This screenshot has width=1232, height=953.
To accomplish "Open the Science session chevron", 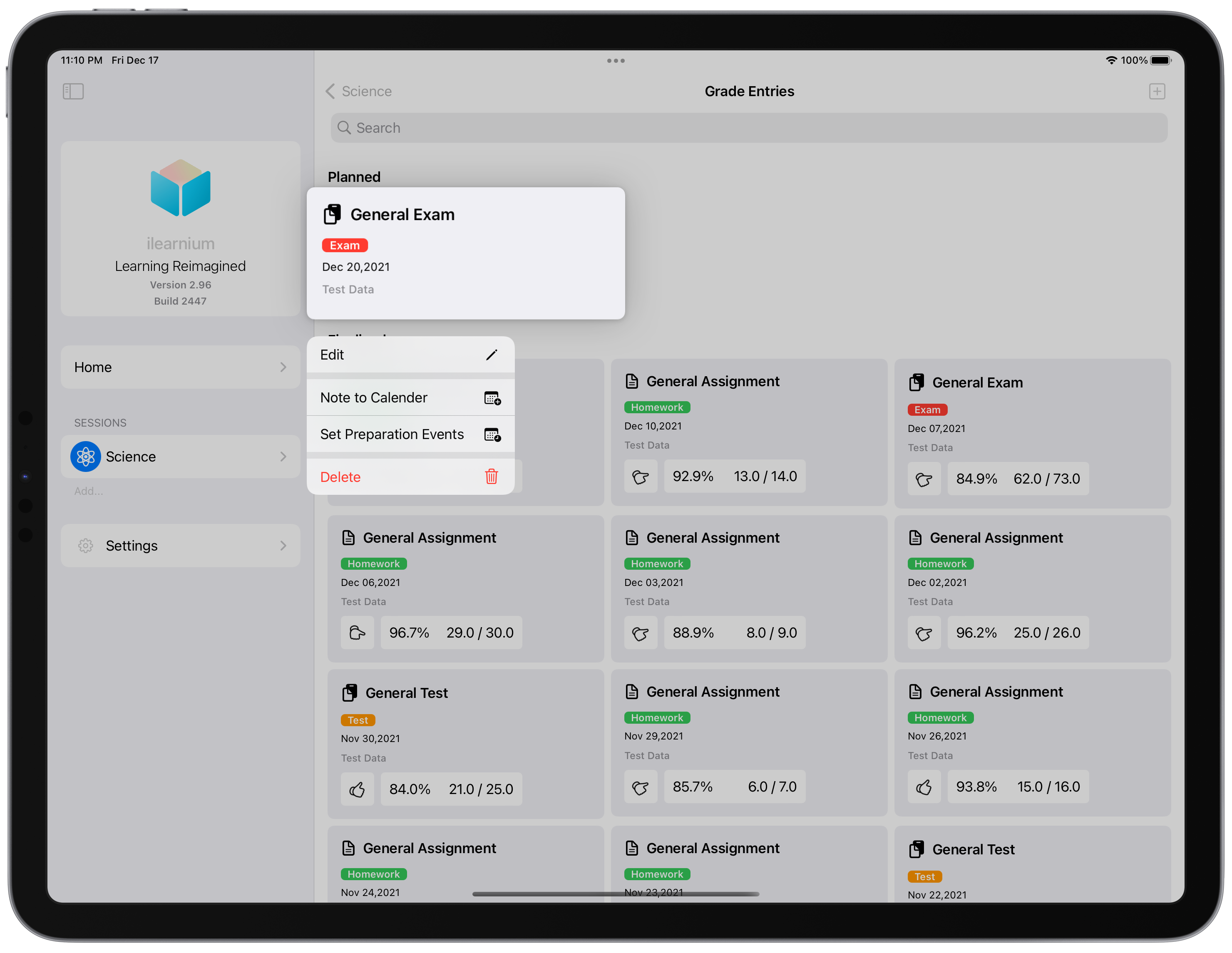I will tap(283, 457).
